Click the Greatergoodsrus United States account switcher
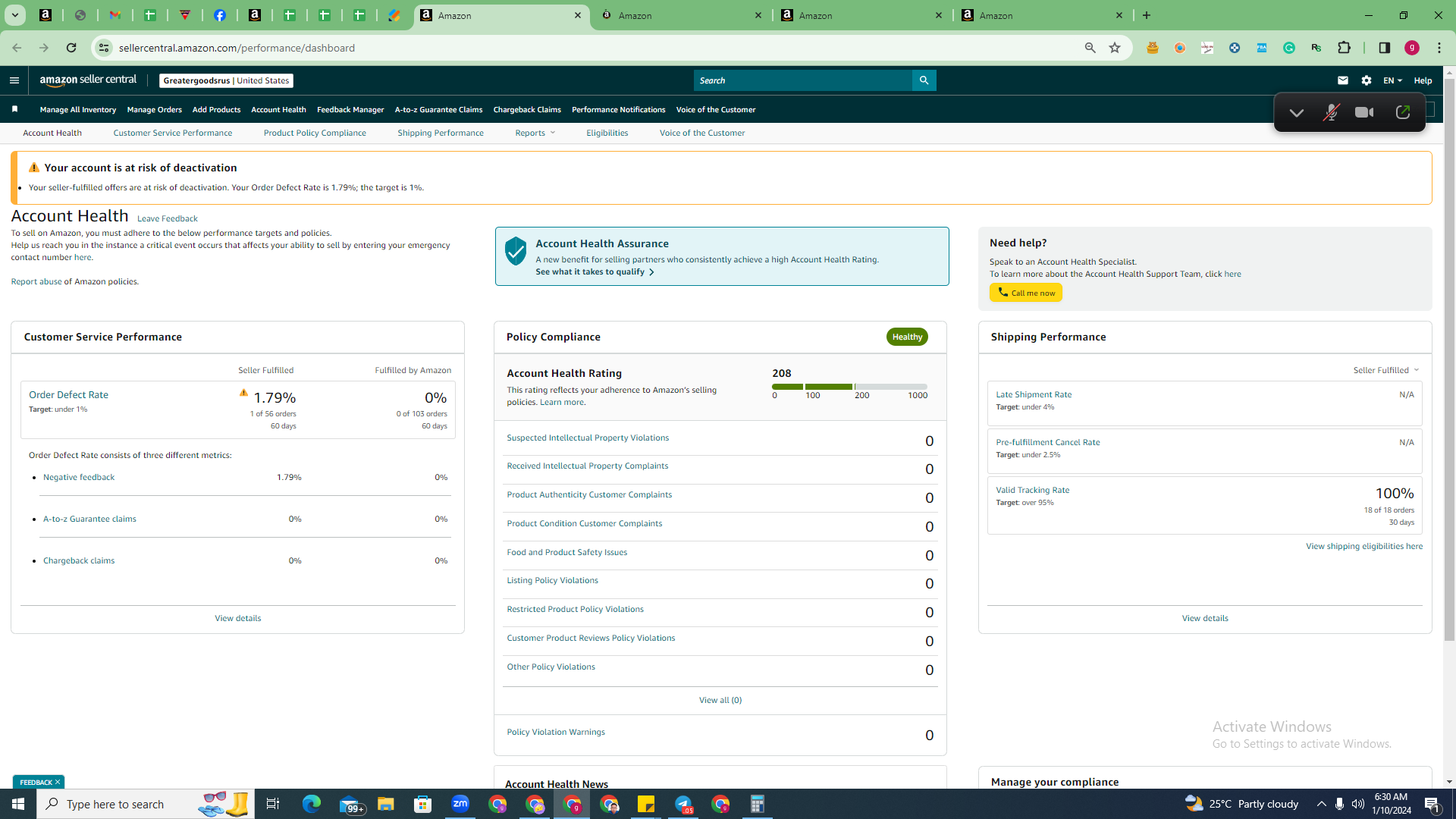 [226, 80]
